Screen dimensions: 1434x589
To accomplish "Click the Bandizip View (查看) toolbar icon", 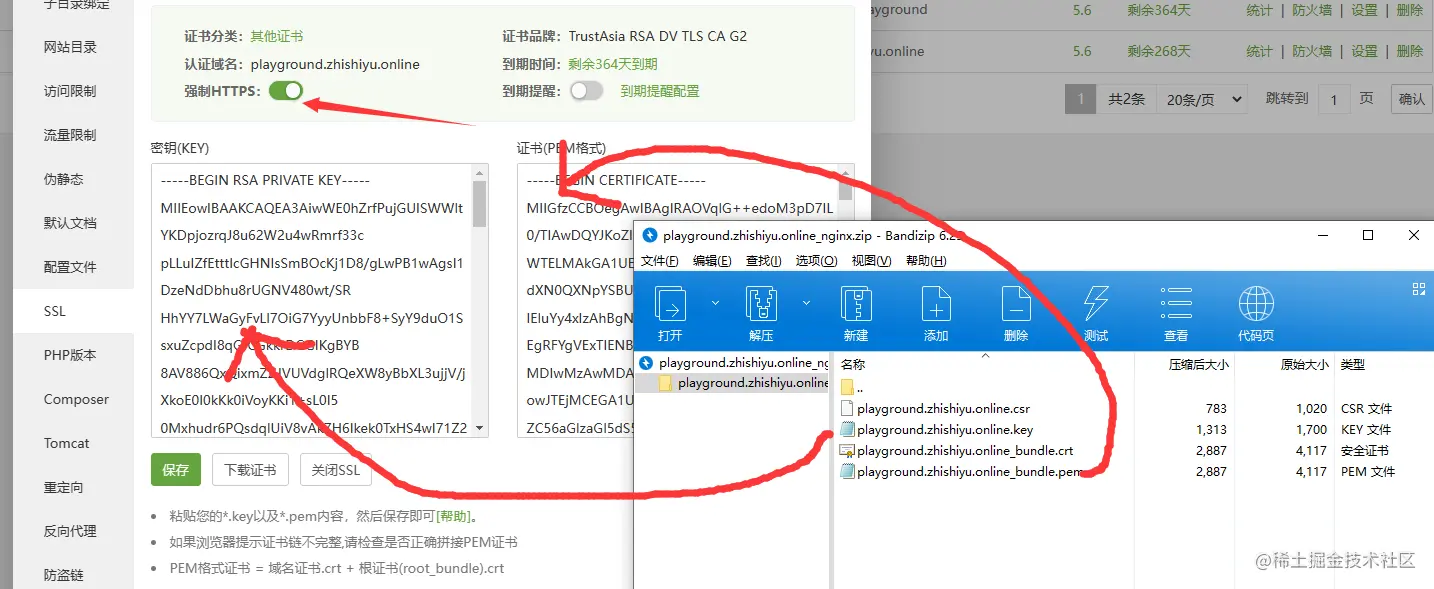I will click(x=1176, y=303).
